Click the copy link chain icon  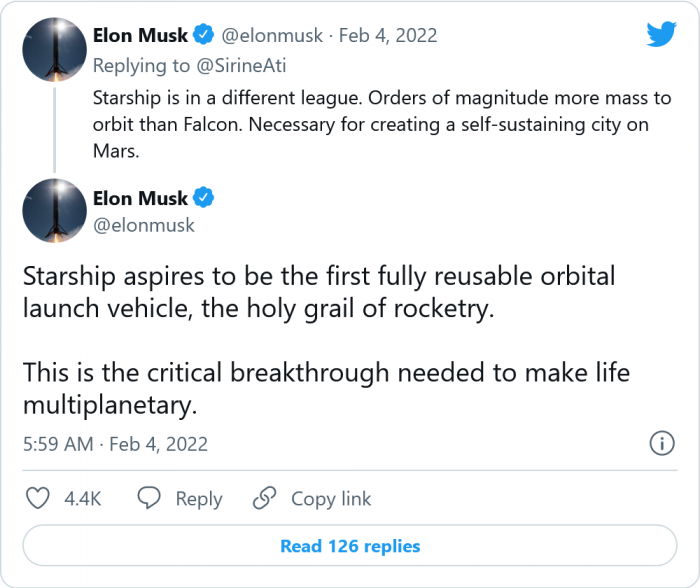265,498
